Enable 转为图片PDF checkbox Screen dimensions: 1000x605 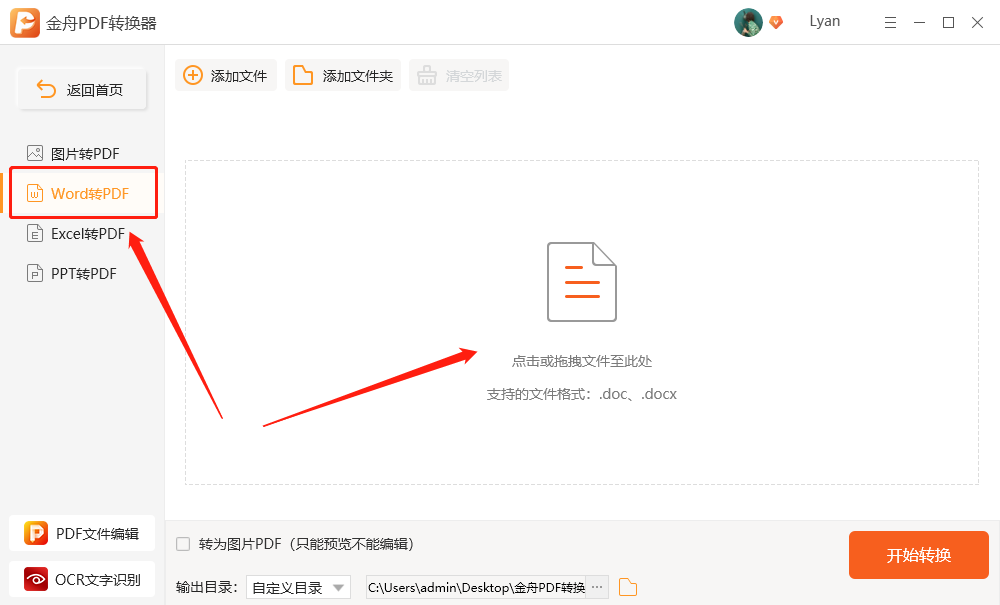point(183,544)
